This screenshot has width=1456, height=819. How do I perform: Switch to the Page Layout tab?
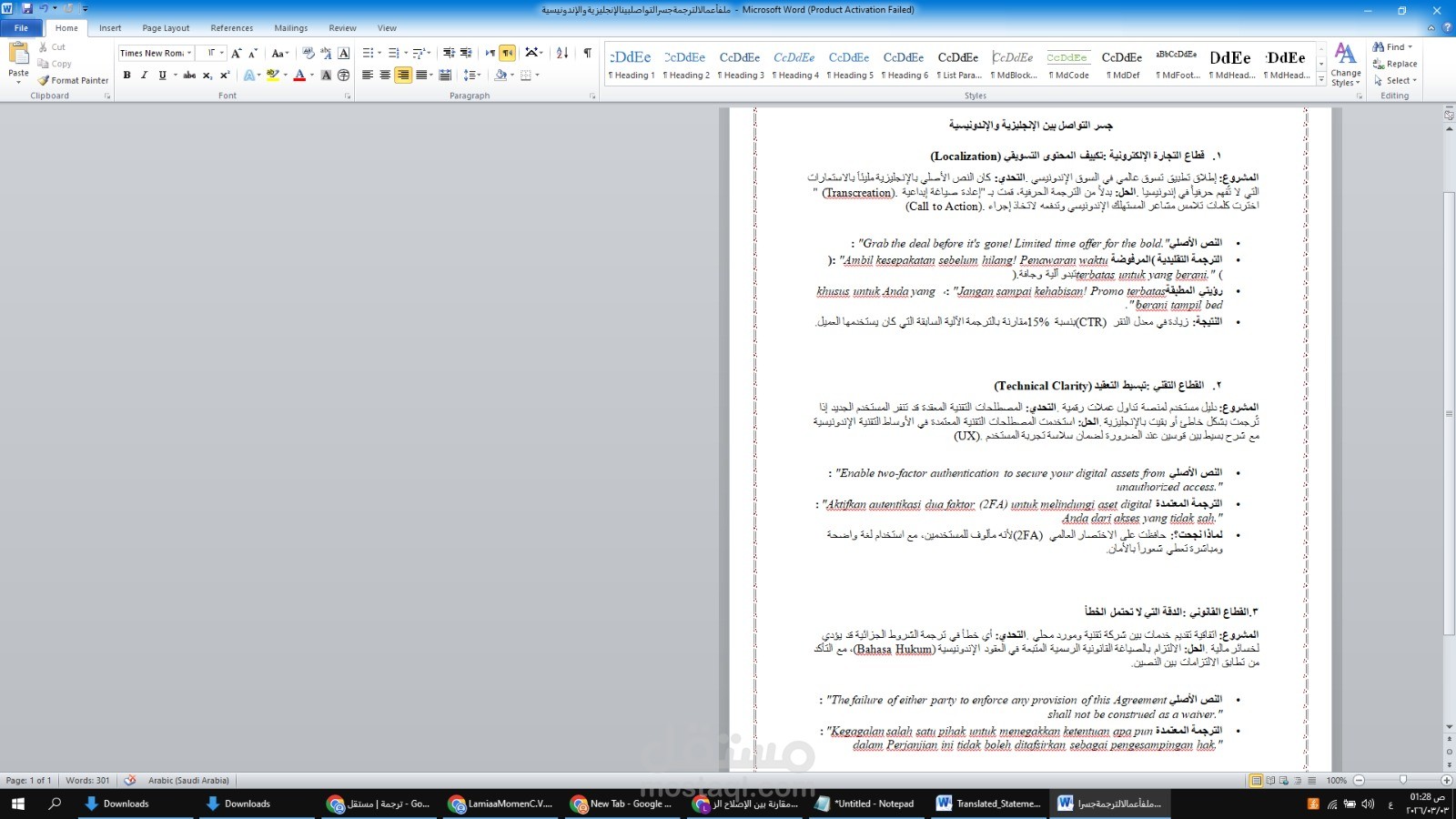click(166, 28)
